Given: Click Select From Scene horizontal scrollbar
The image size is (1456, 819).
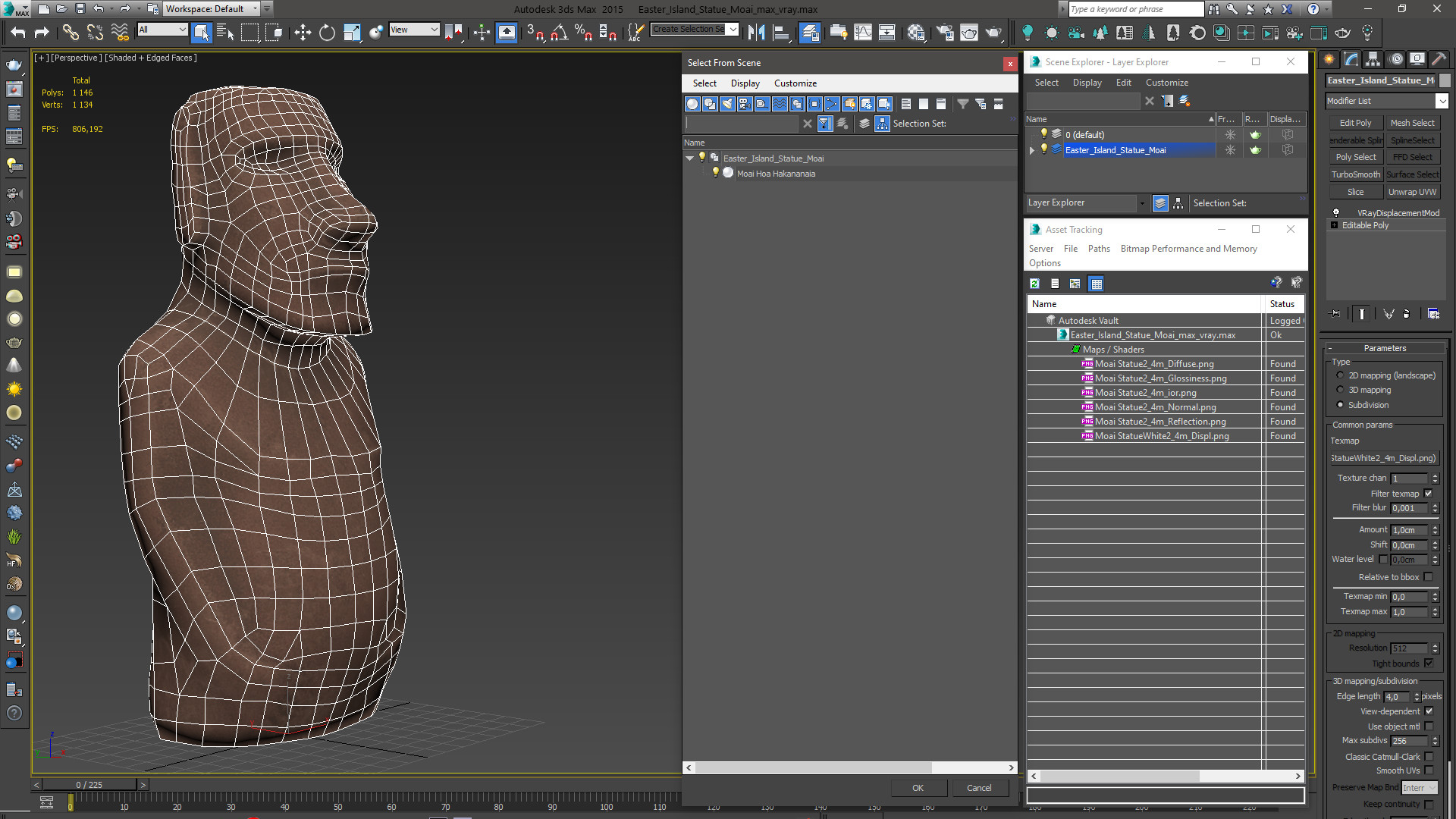Looking at the screenshot, I should point(814,767).
